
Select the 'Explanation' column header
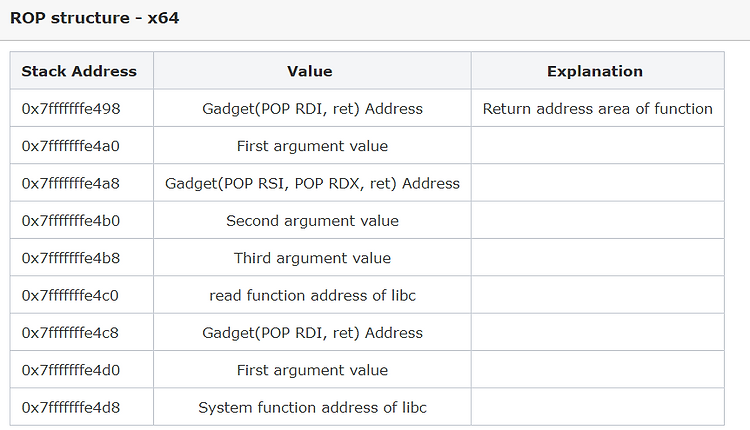tap(595, 71)
